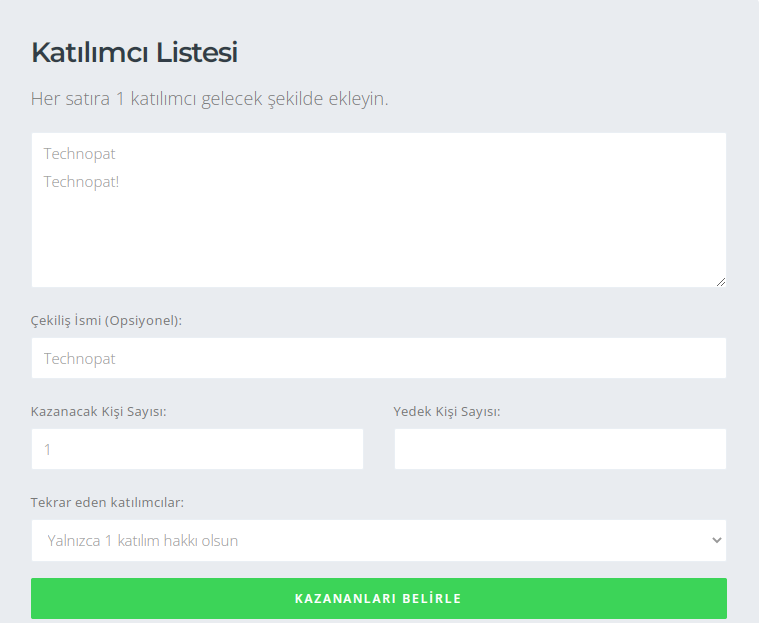Click the 'Technopat!' second line in textarea
The height and width of the screenshot is (623, 760).
[x=82, y=182]
